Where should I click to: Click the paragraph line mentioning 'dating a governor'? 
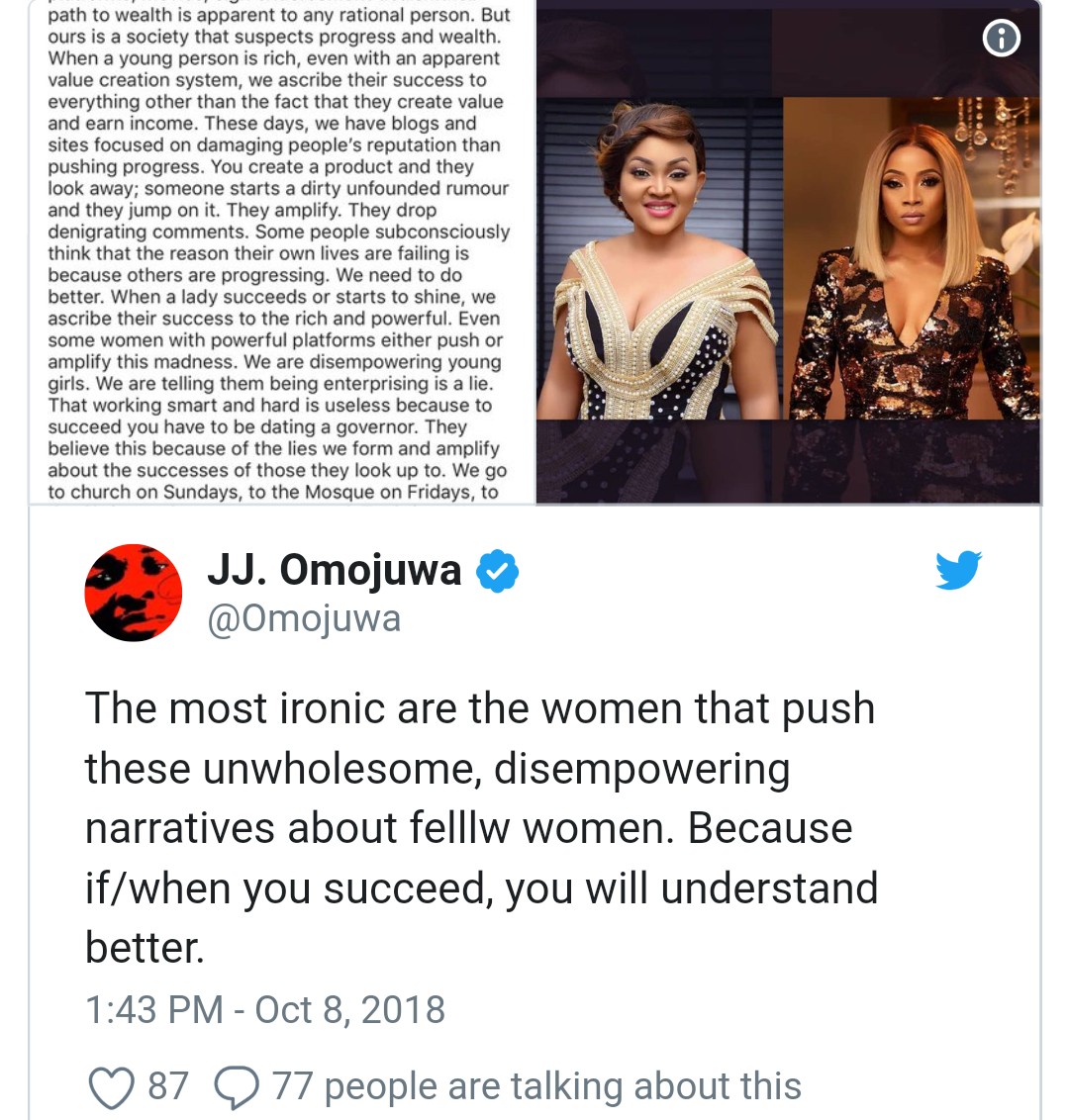pos(257,427)
